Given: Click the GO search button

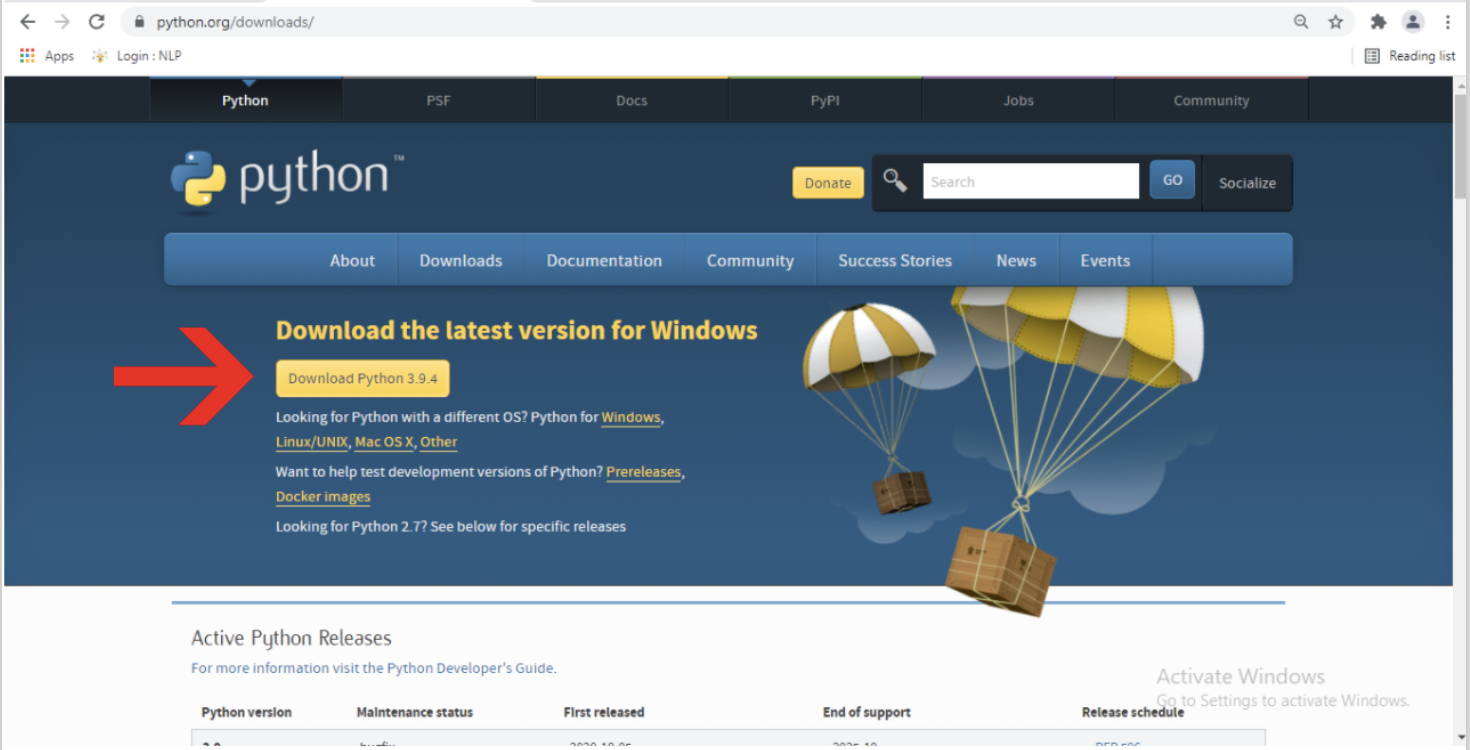Looking at the screenshot, I should [1172, 180].
